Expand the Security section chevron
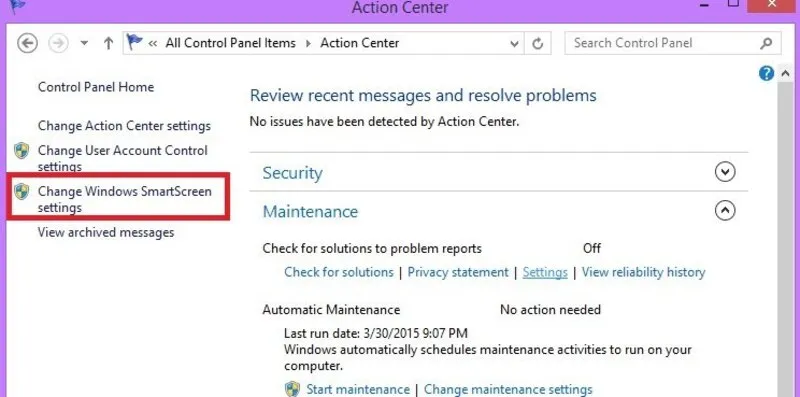The height and width of the screenshot is (397, 800). [x=725, y=172]
